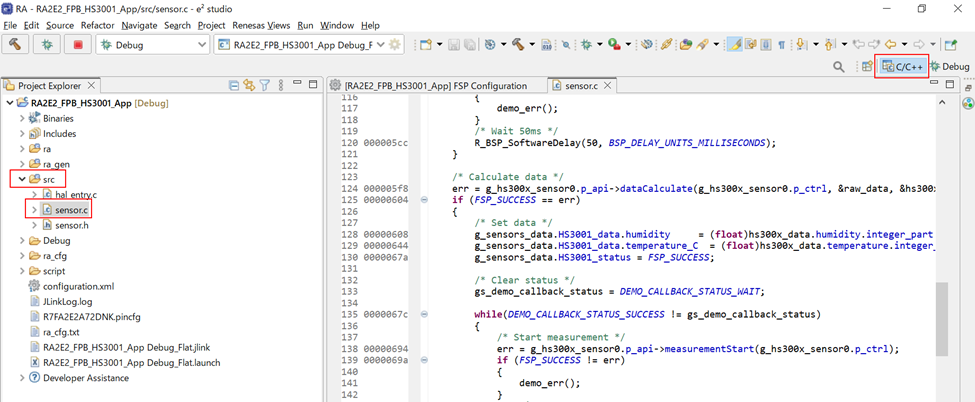Toggle the highlighted Mark Occurrences button

pyautogui.click(x=735, y=45)
